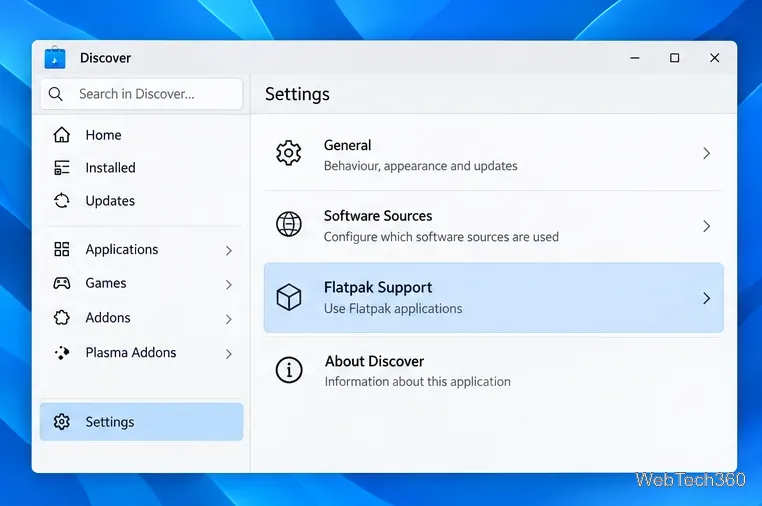Open Flatpak Support via its arrow
762x506 pixels.
click(x=707, y=298)
